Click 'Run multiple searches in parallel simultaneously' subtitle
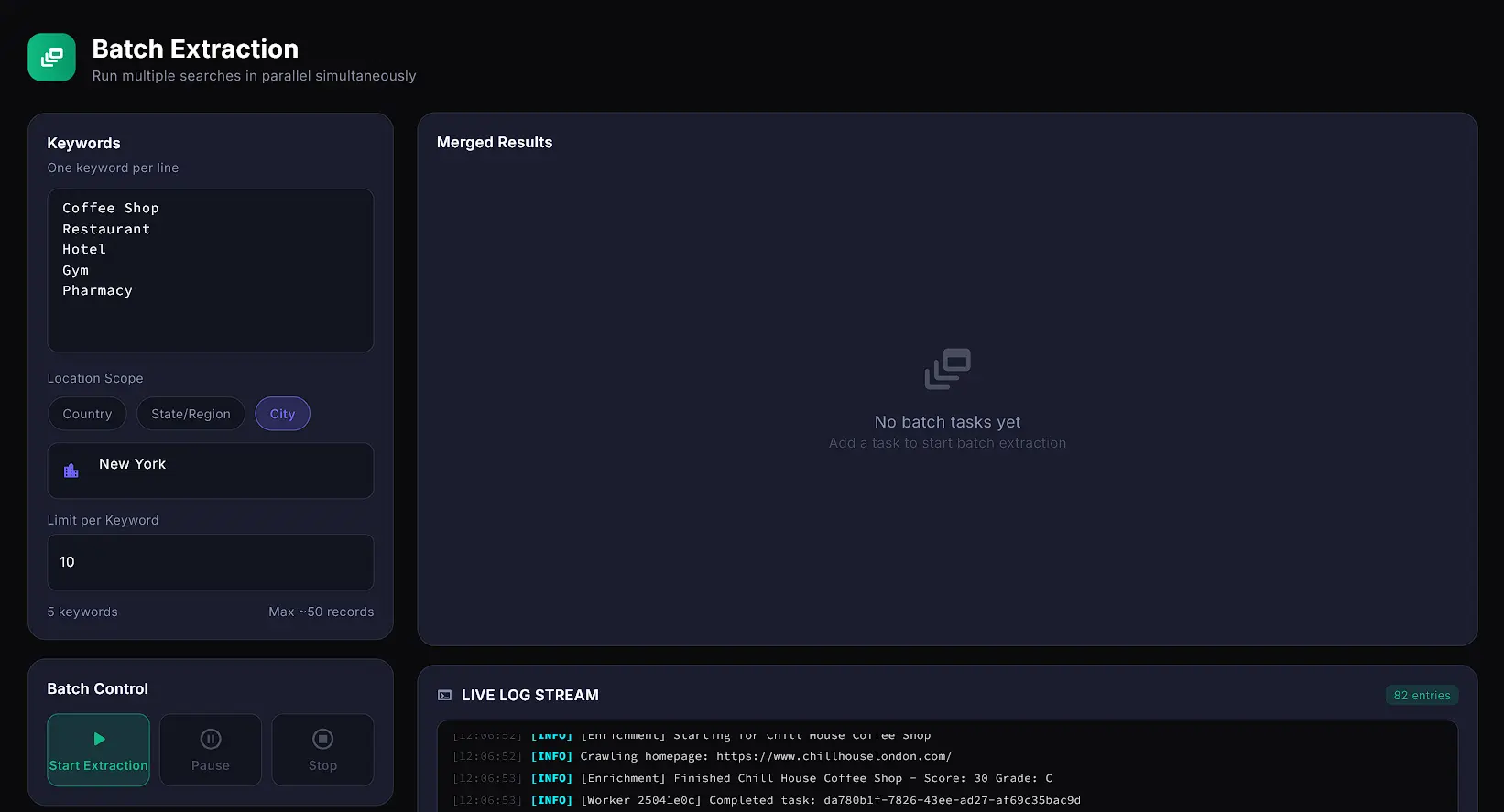This screenshot has width=1504, height=812. pos(254,76)
